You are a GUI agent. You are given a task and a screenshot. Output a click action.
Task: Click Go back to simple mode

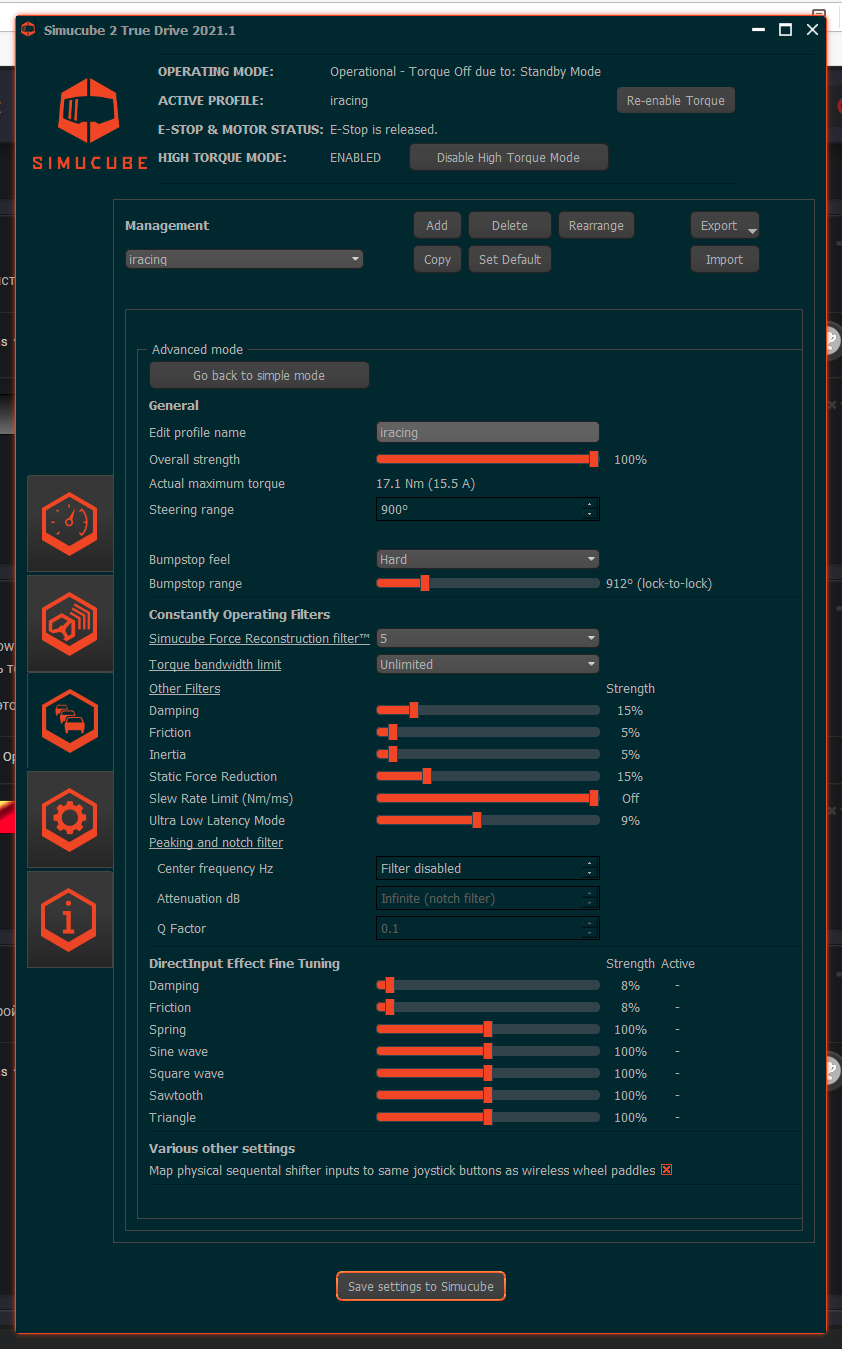(x=259, y=376)
